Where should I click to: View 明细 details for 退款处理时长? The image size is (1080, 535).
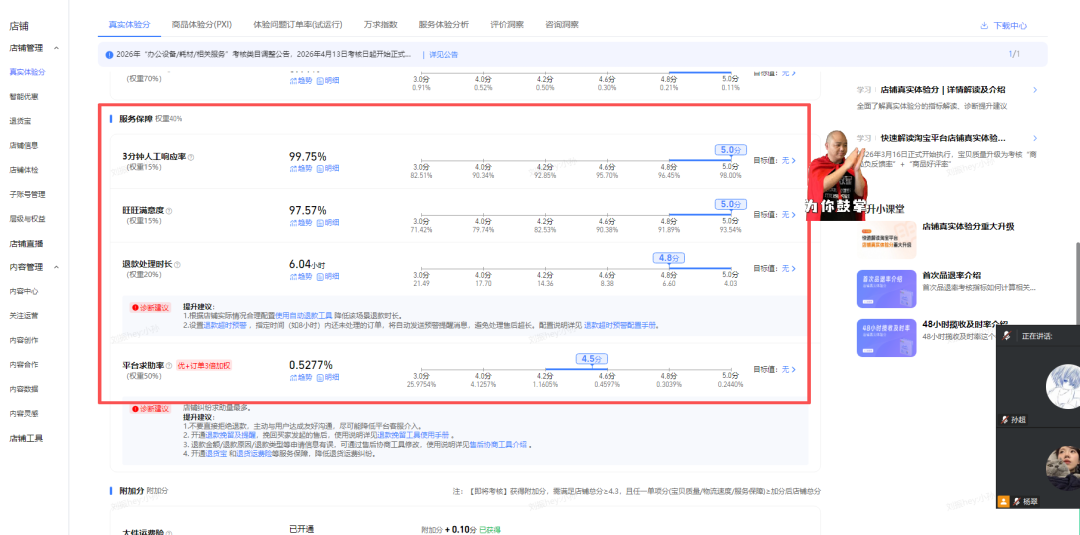point(328,276)
